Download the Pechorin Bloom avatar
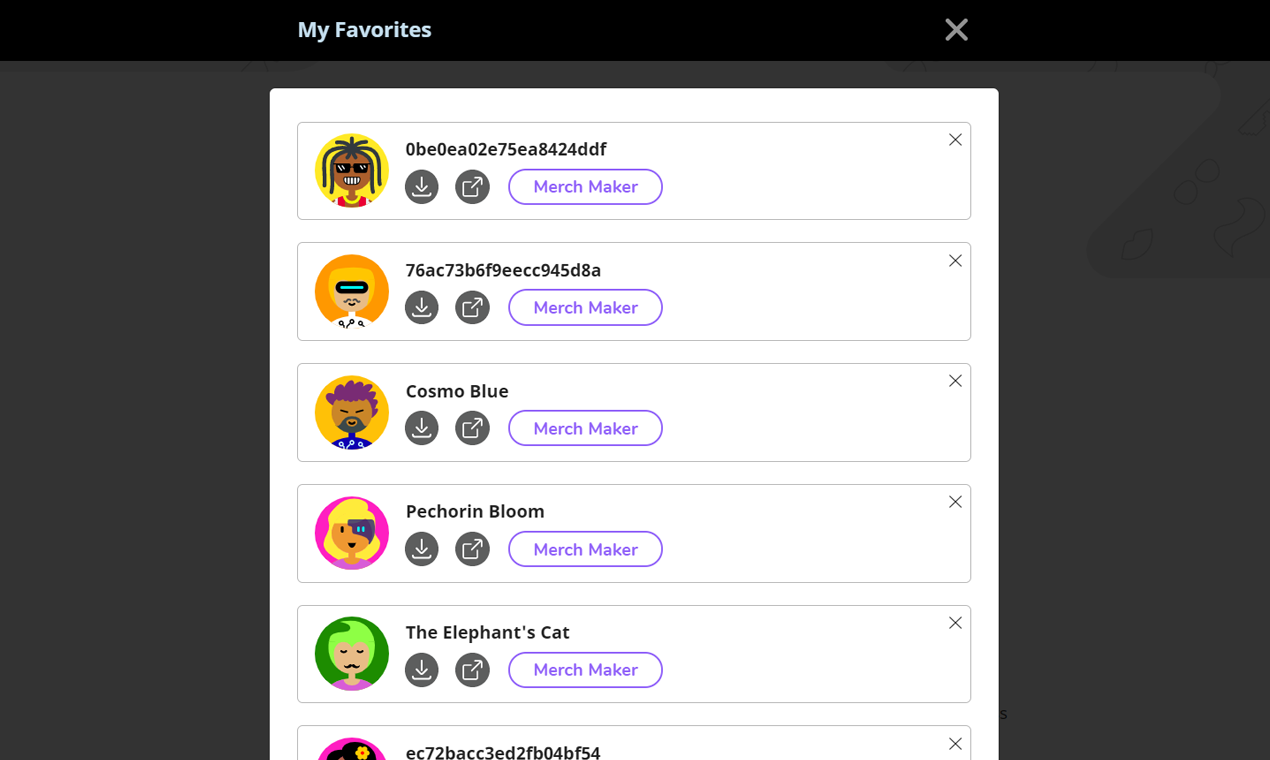This screenshot has width=1270, height=760. click(x=421, y=549)
